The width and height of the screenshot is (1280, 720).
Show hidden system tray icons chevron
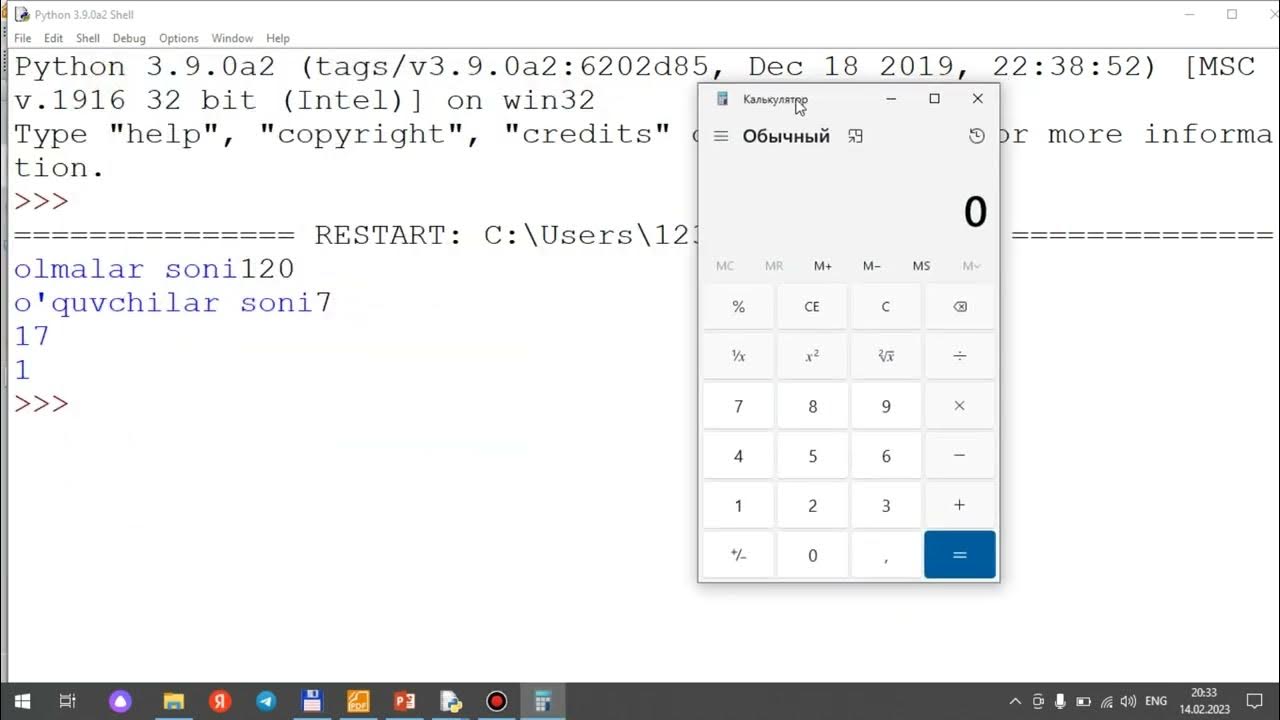click(x=1016, y=701)
